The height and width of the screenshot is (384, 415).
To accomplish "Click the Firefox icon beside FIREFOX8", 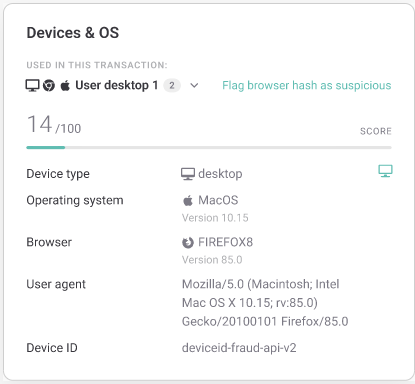I will (x=188, y=243).
